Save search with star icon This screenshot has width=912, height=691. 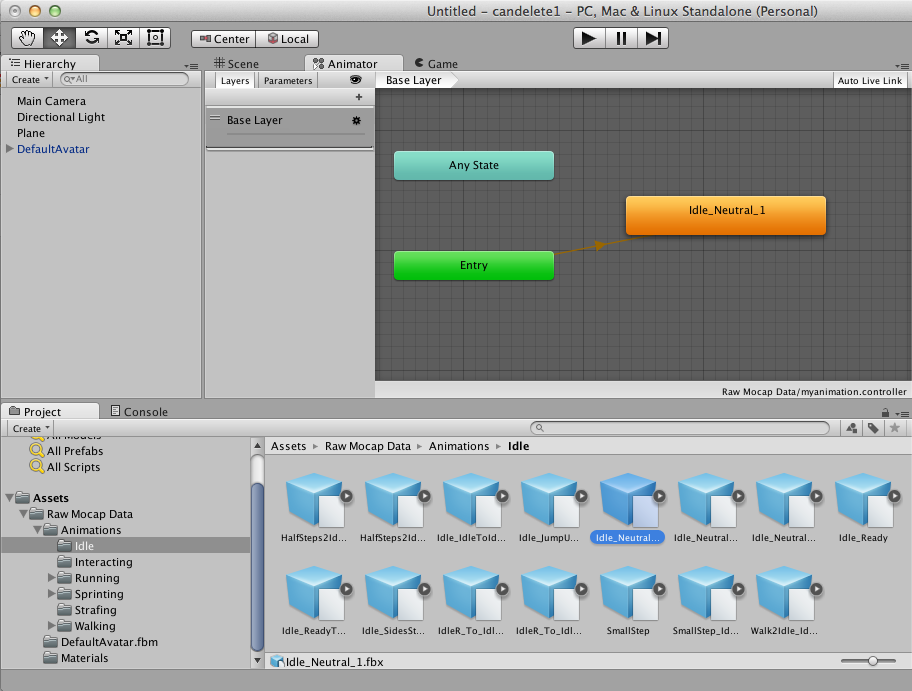pyautogui.click(x=895, y=428)
